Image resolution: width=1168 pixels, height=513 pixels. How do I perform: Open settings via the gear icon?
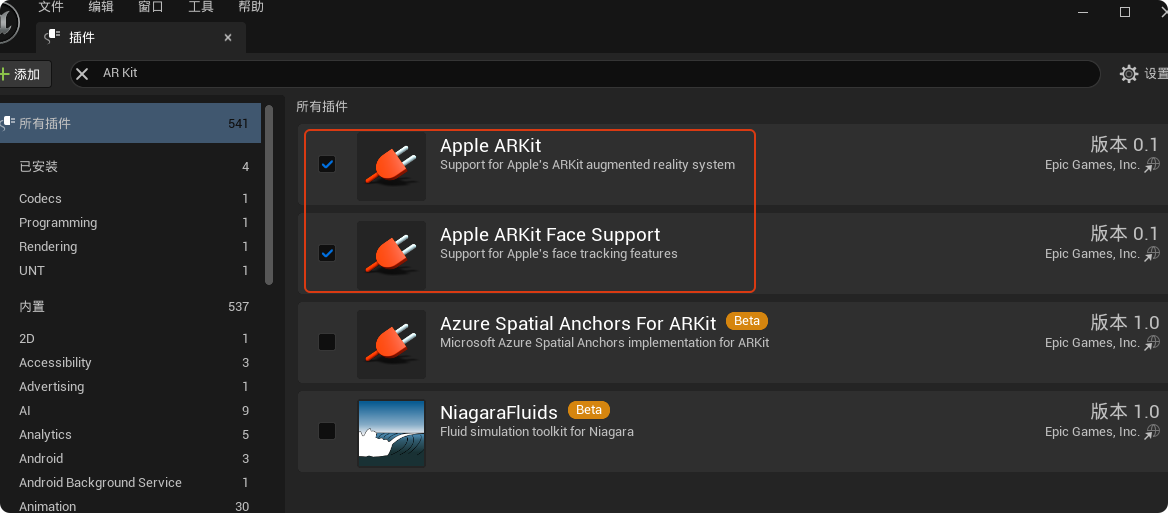[1129, 74]
